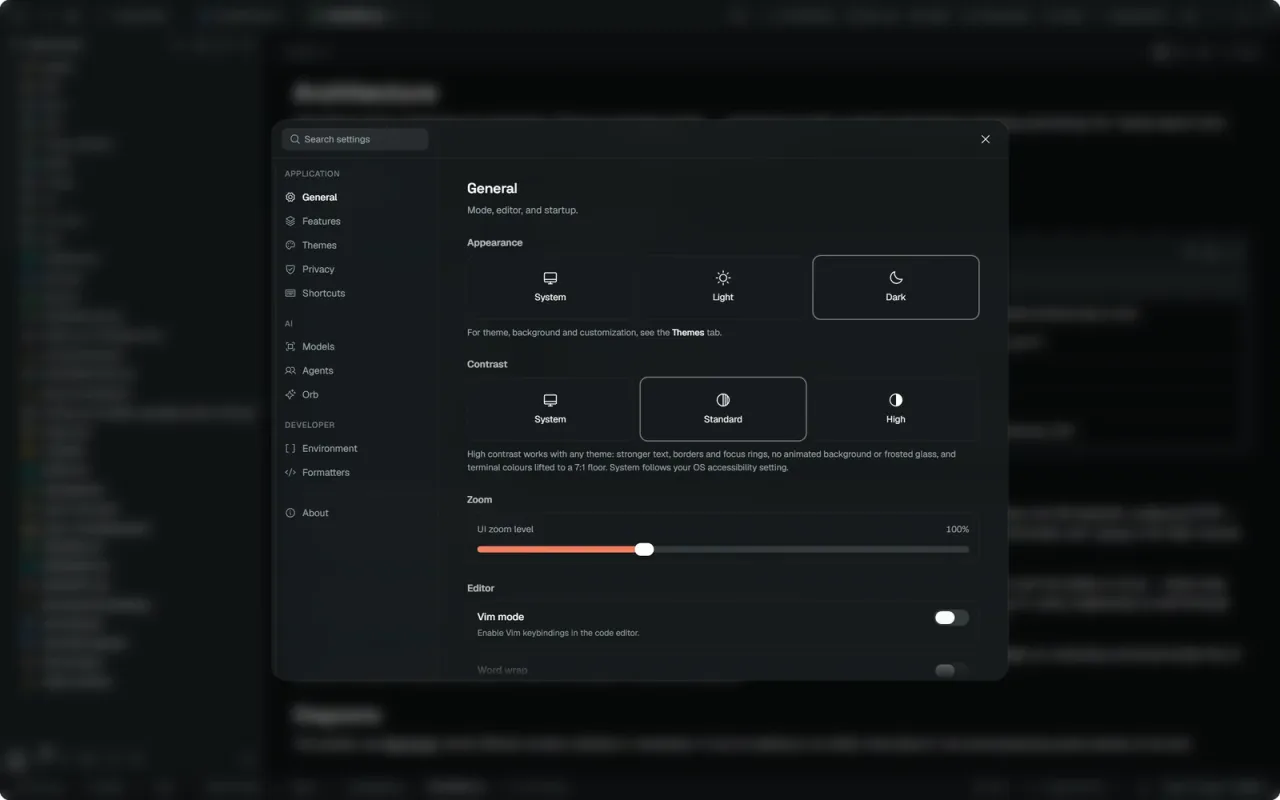Open the Formatters settings section
Screen dimensions: 1280x800
point(355,472)
